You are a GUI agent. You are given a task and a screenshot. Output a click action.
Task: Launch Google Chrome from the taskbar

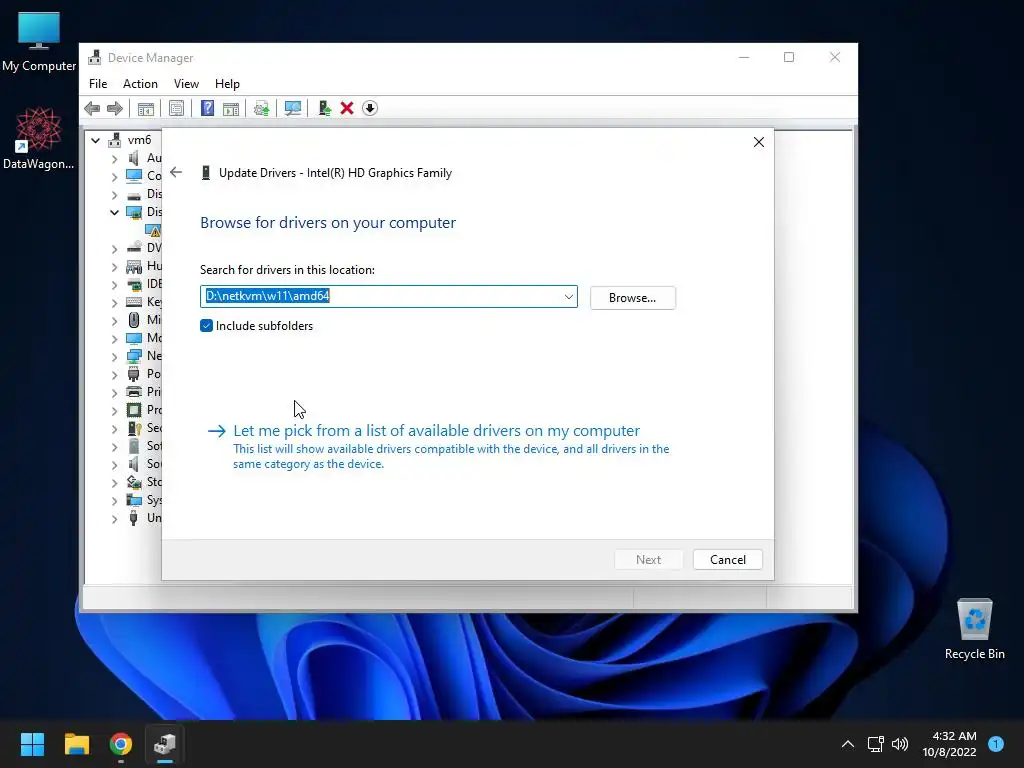click(x=121, y=744)
